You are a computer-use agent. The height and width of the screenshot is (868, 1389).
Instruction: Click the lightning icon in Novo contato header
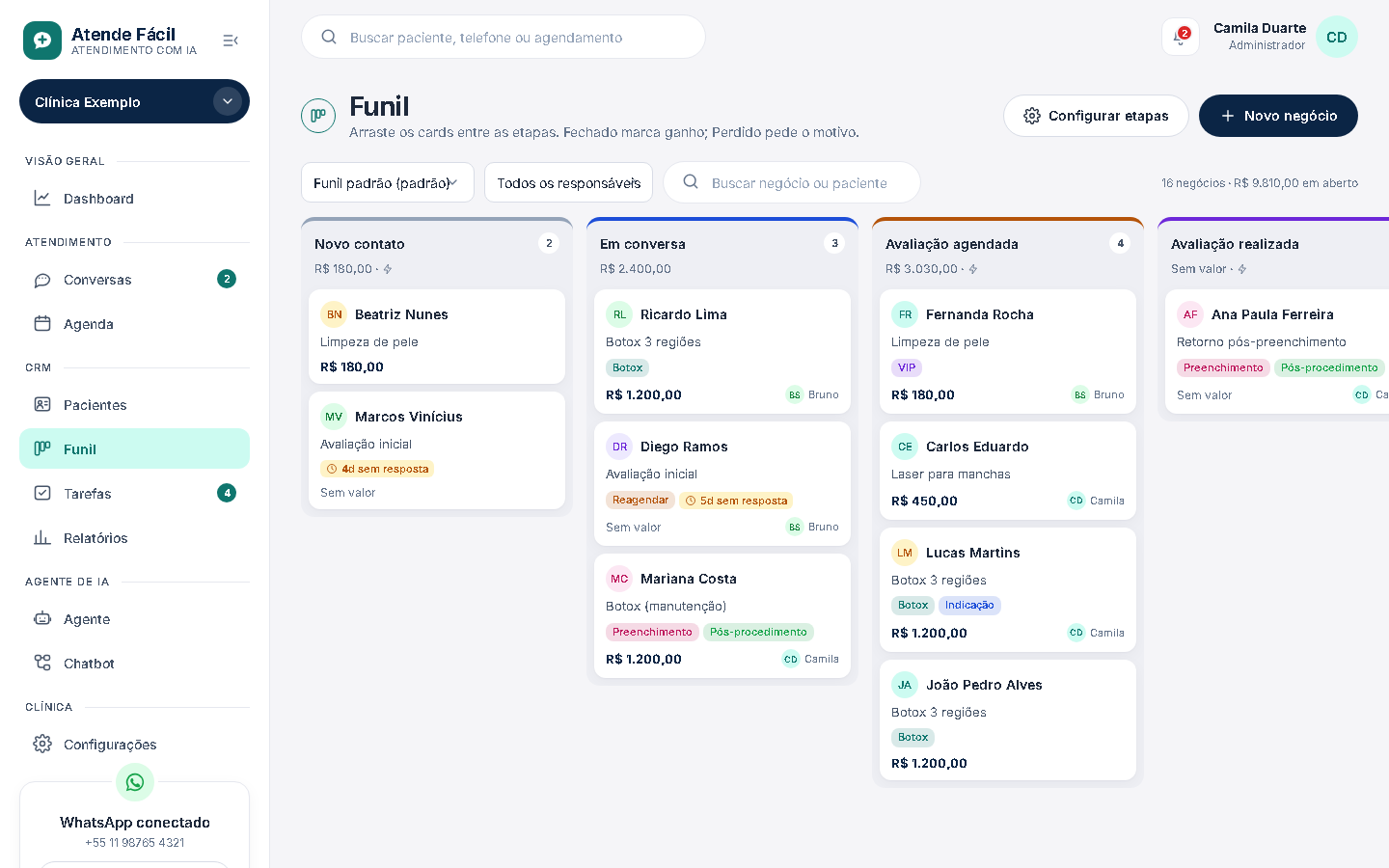coord(388,269)
